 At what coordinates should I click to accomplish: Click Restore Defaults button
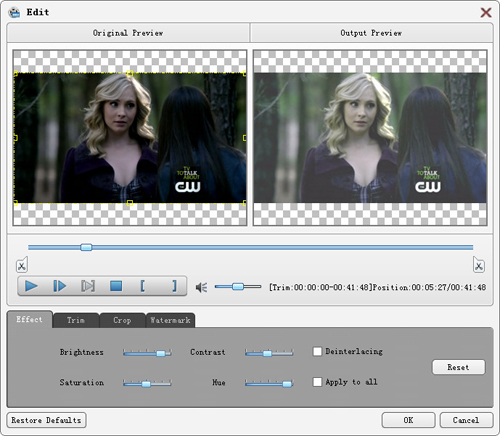tap(46, 420)
